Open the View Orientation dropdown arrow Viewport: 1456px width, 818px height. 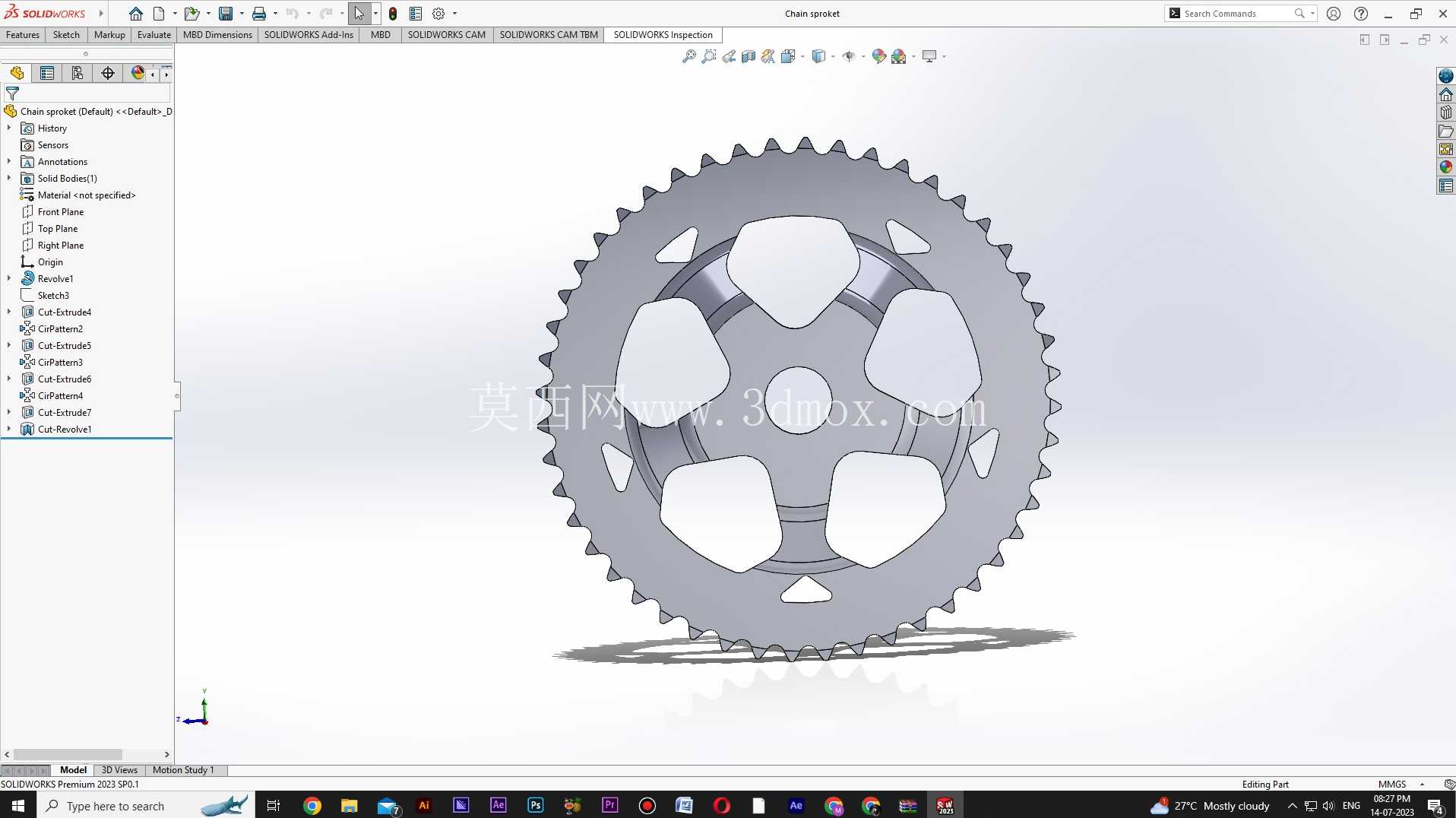[x=802, y=56]
